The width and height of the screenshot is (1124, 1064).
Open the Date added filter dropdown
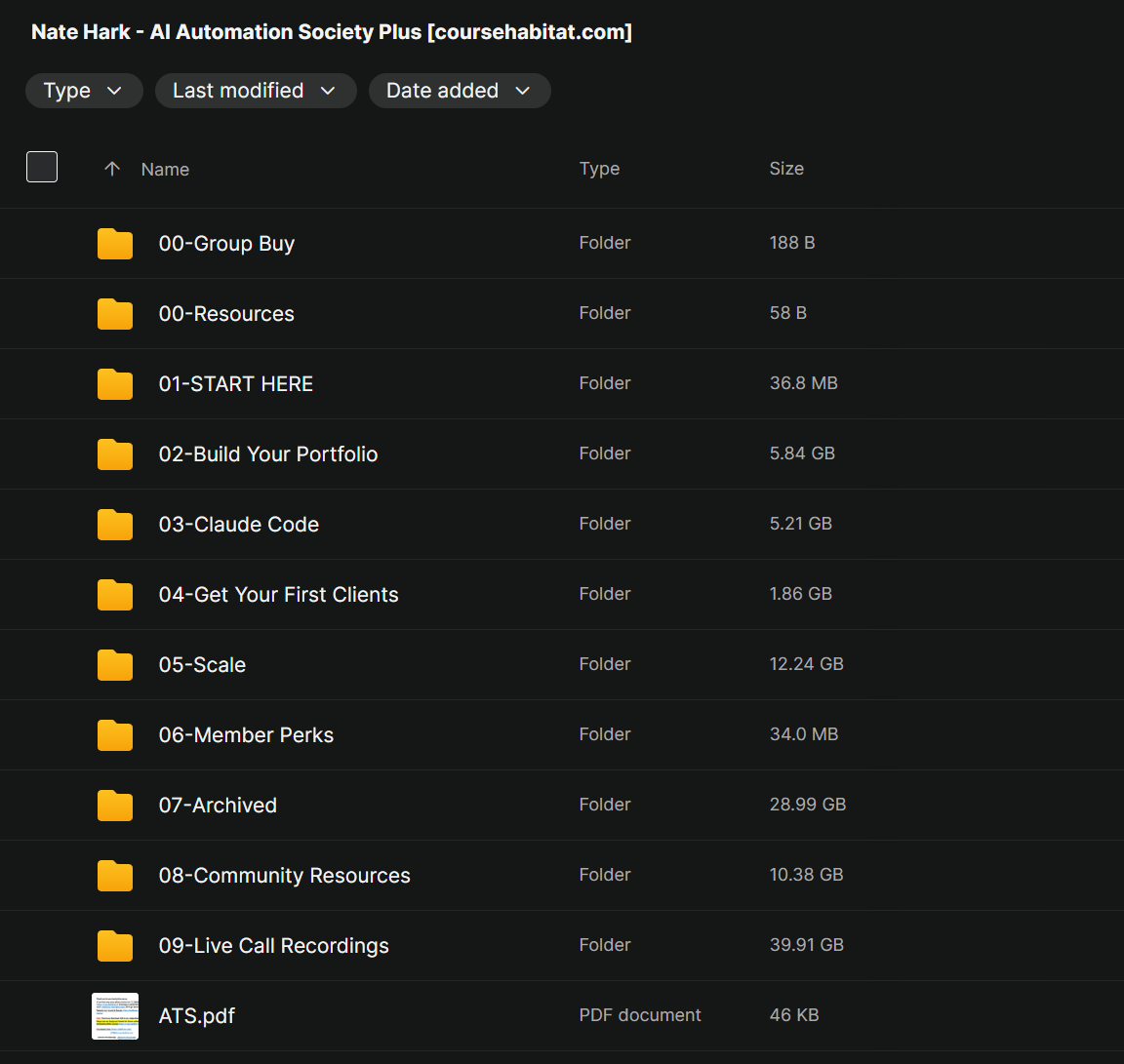click(x=460, y=91)
